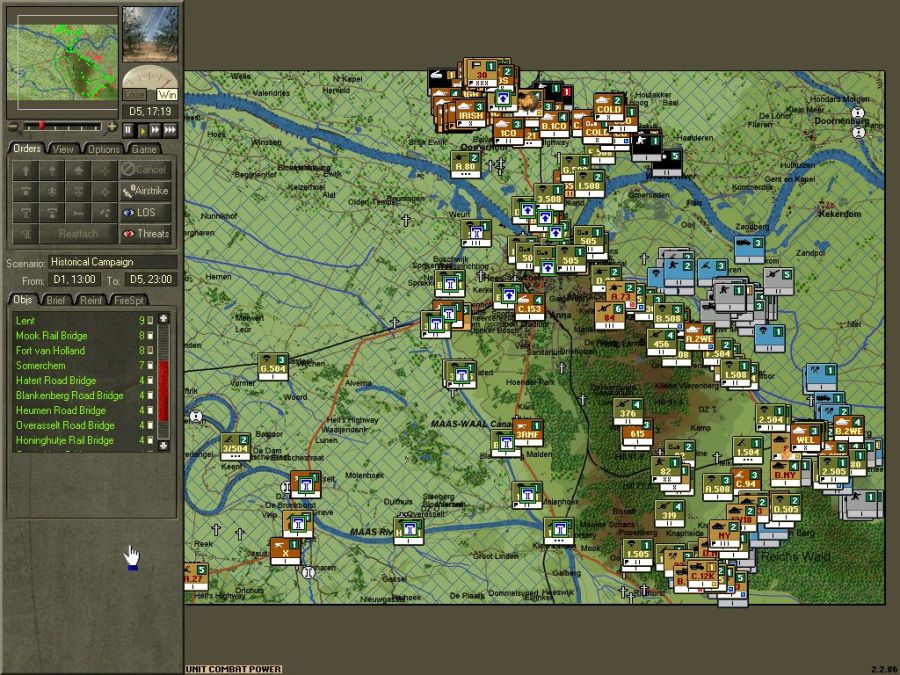
Task: Select the G.504 unit counter
Action: pyautogui.click(x=273, y=367)
